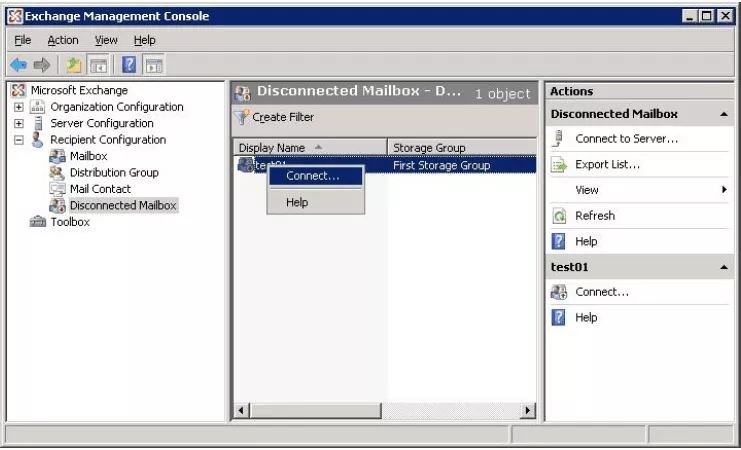Click the horizontal scrollbar thumb
This screenshot has width=741, height=450.
[315, 410]
